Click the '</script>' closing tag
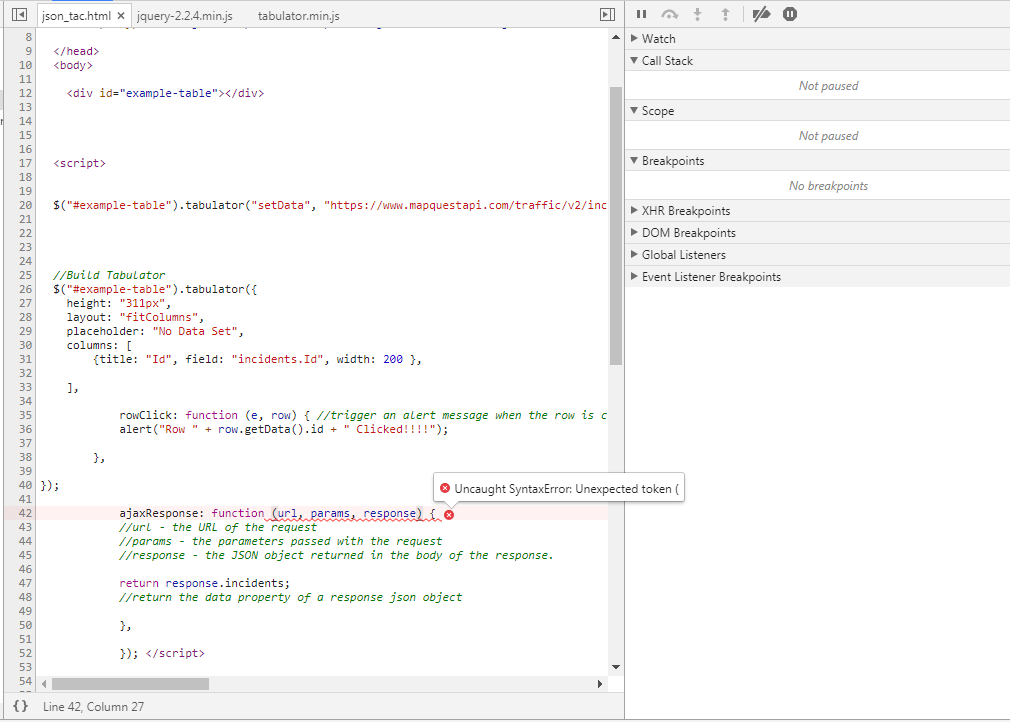 (x=175, y=653)
